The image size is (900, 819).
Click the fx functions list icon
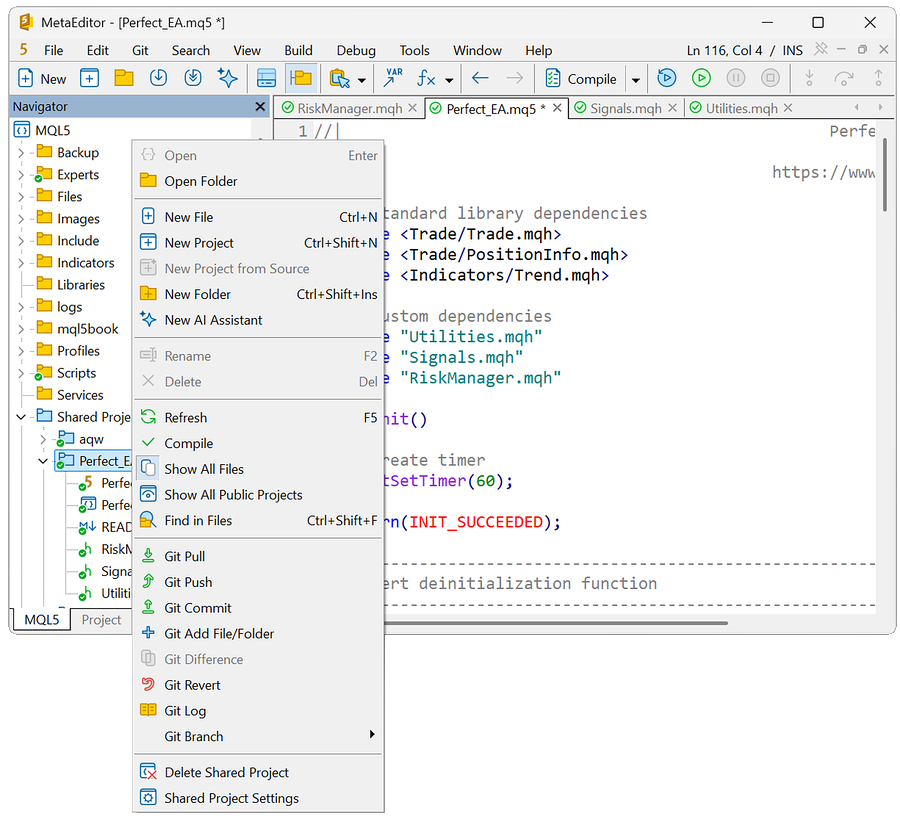426,79
